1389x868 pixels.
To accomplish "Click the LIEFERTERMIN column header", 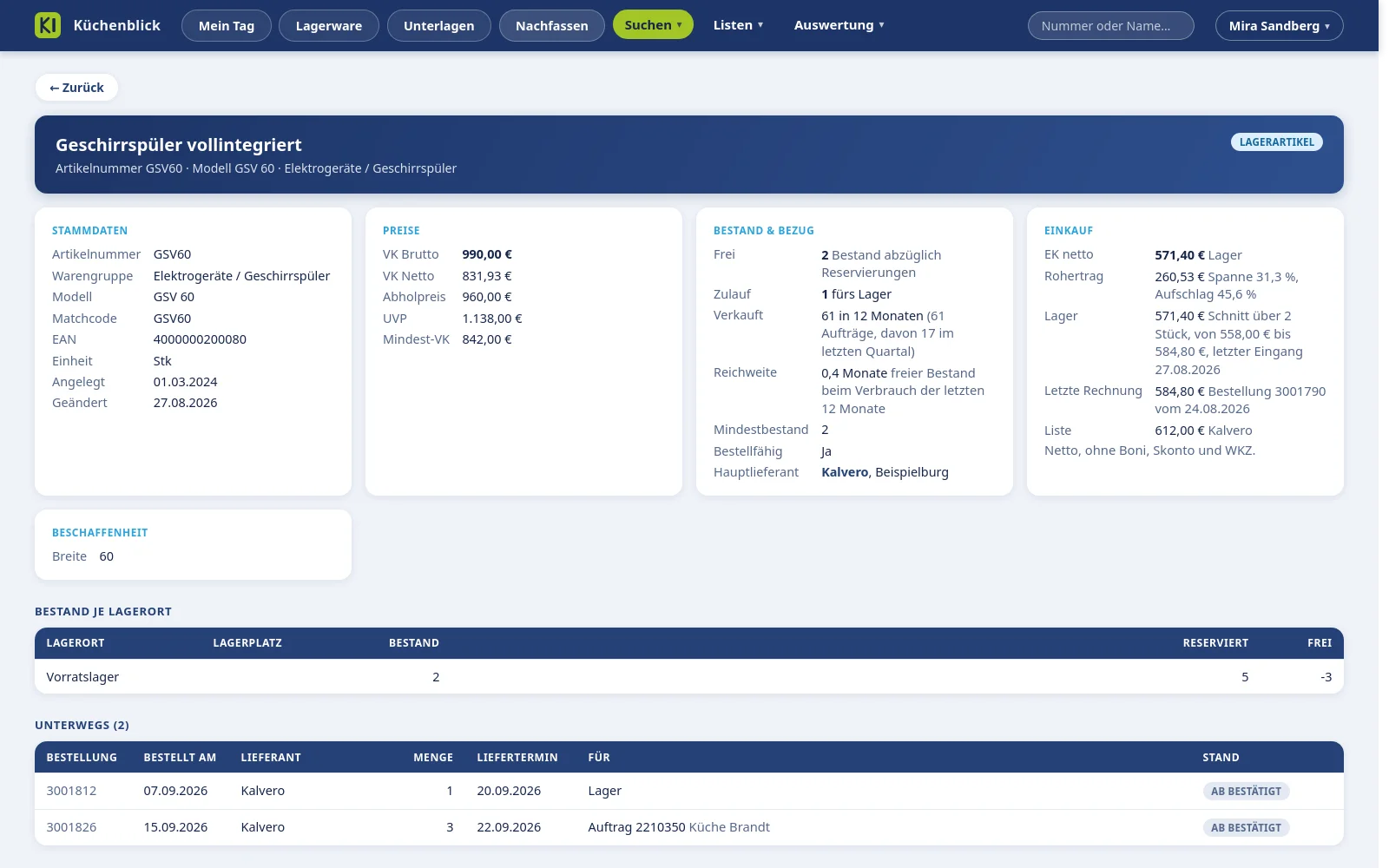I will coord(517,758).
